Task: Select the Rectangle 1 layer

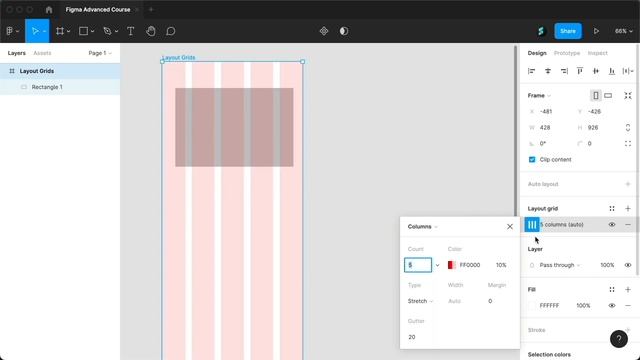Action: click(x=60, y=87)
